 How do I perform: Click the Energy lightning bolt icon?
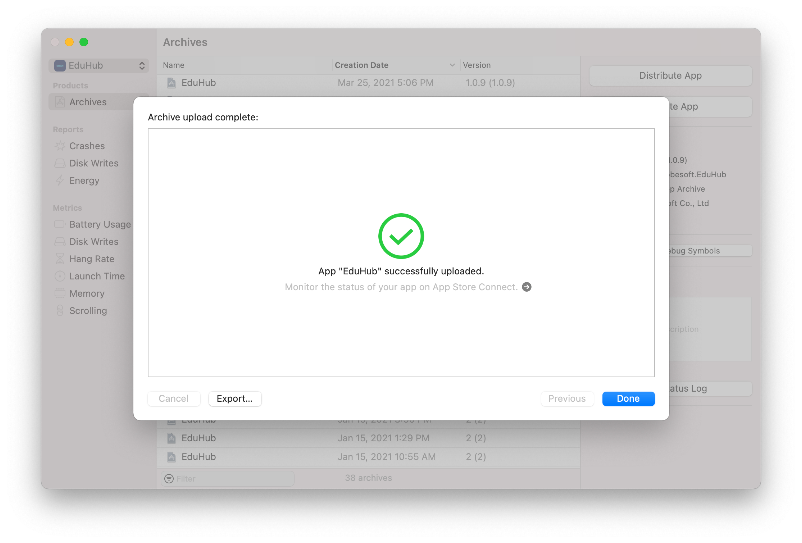click(60, 180)
